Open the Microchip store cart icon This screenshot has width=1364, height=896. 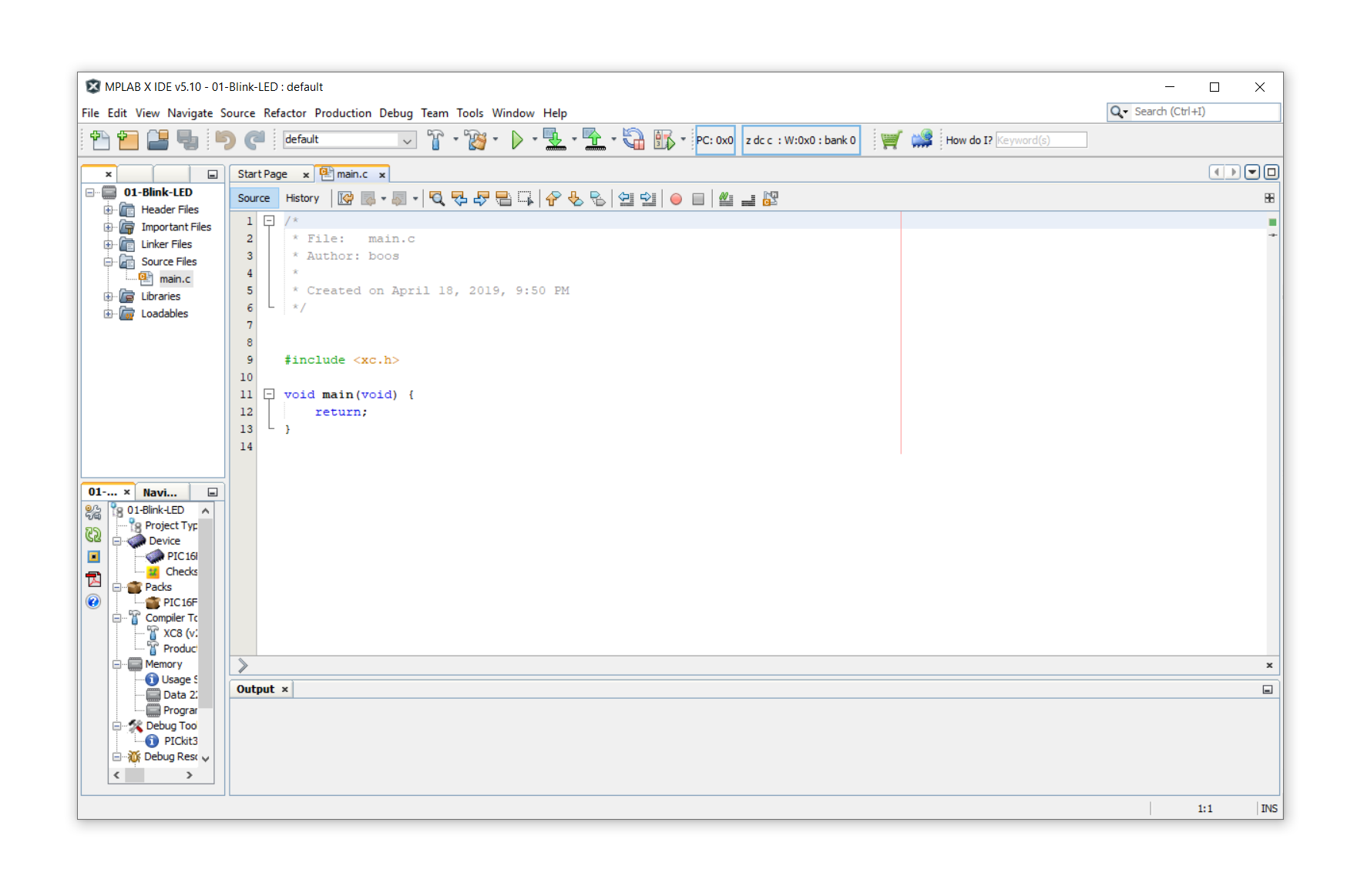[891, 139]
